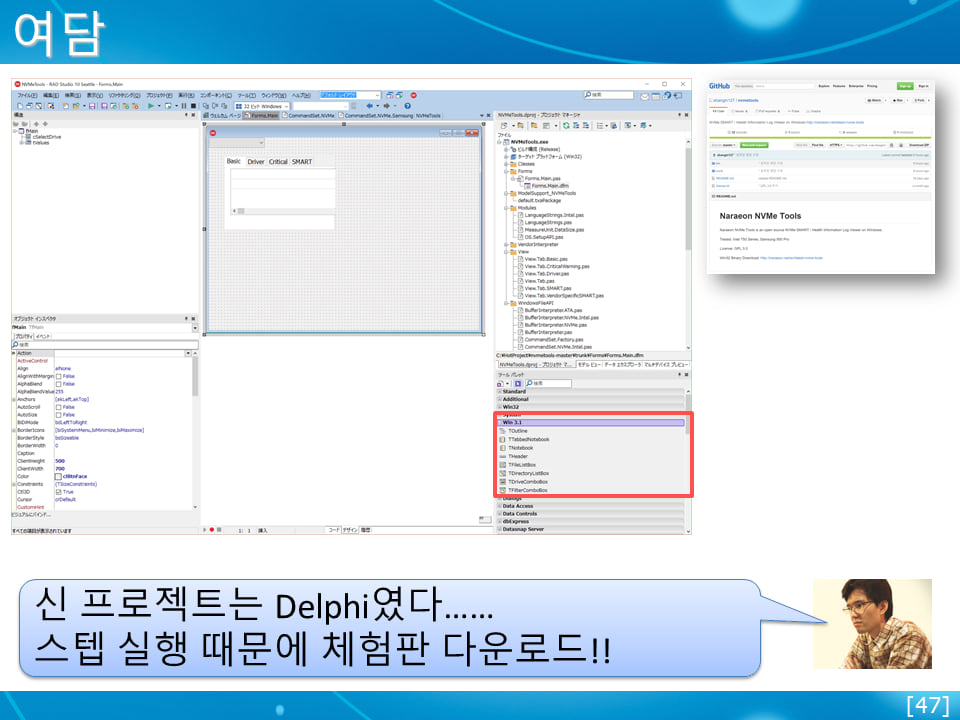This screenshot has height=720, width=960.
Task: Click the green Refresh icon in Project Manager
Action: [x=566, y=126]
